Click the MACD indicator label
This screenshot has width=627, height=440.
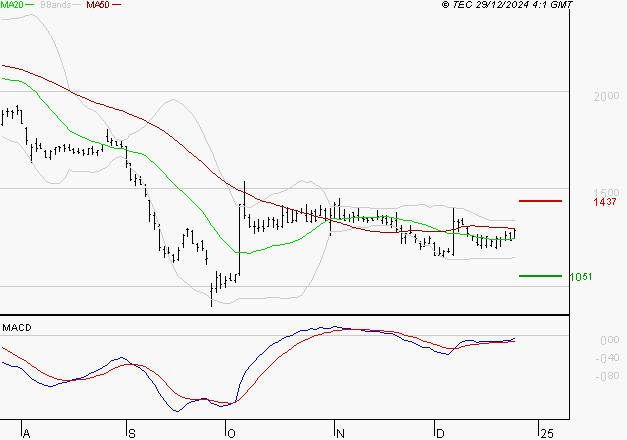17,328
